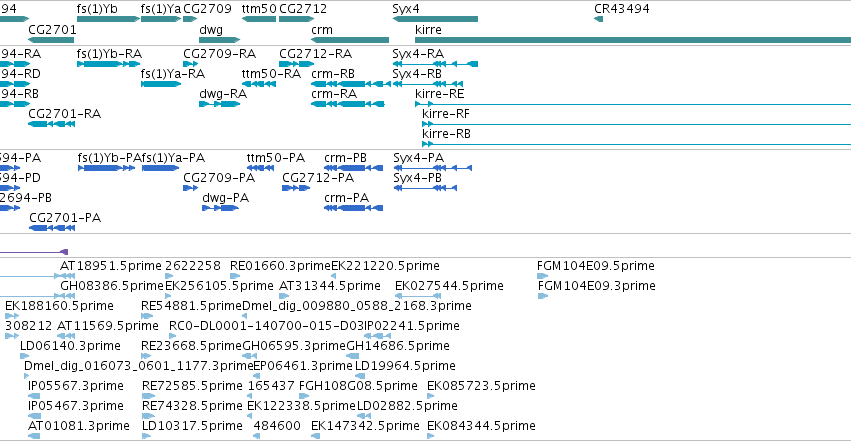Select the kirre-RB transcript
851x441 pixels.
tap(637, 144)
